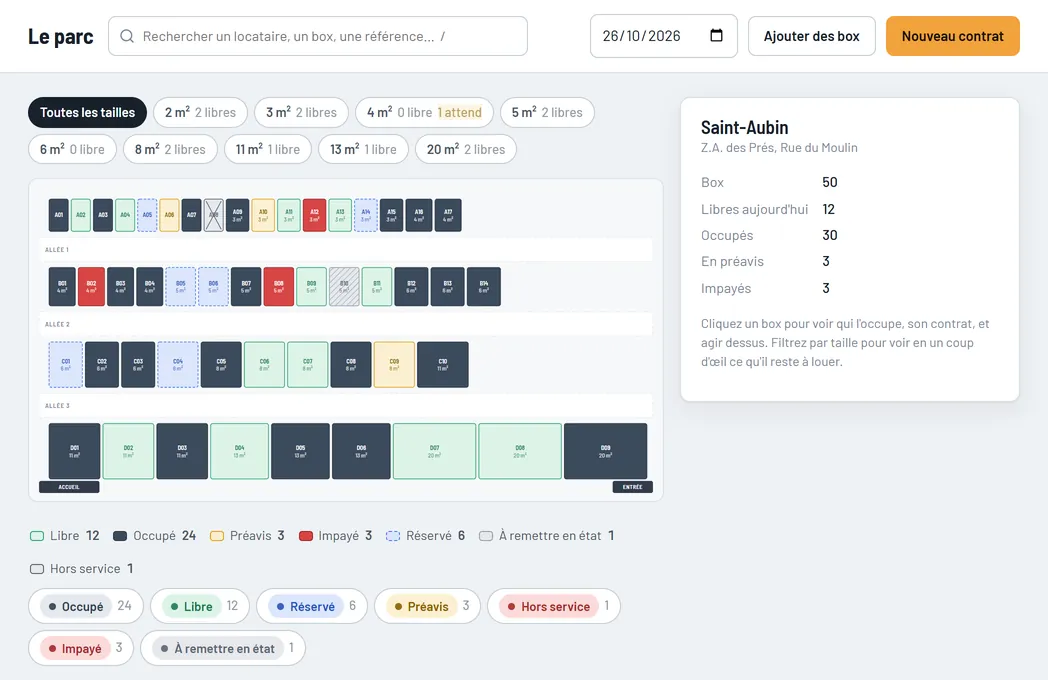The image size is (1048, 680).
Task: Select free box A02
Action: [81, 215]
